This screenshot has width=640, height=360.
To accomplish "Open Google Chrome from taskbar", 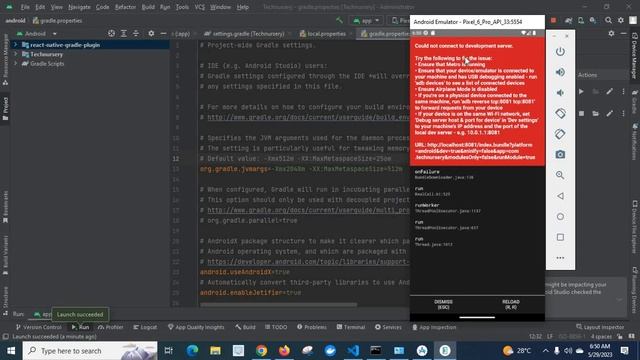I will coord(261,351).
